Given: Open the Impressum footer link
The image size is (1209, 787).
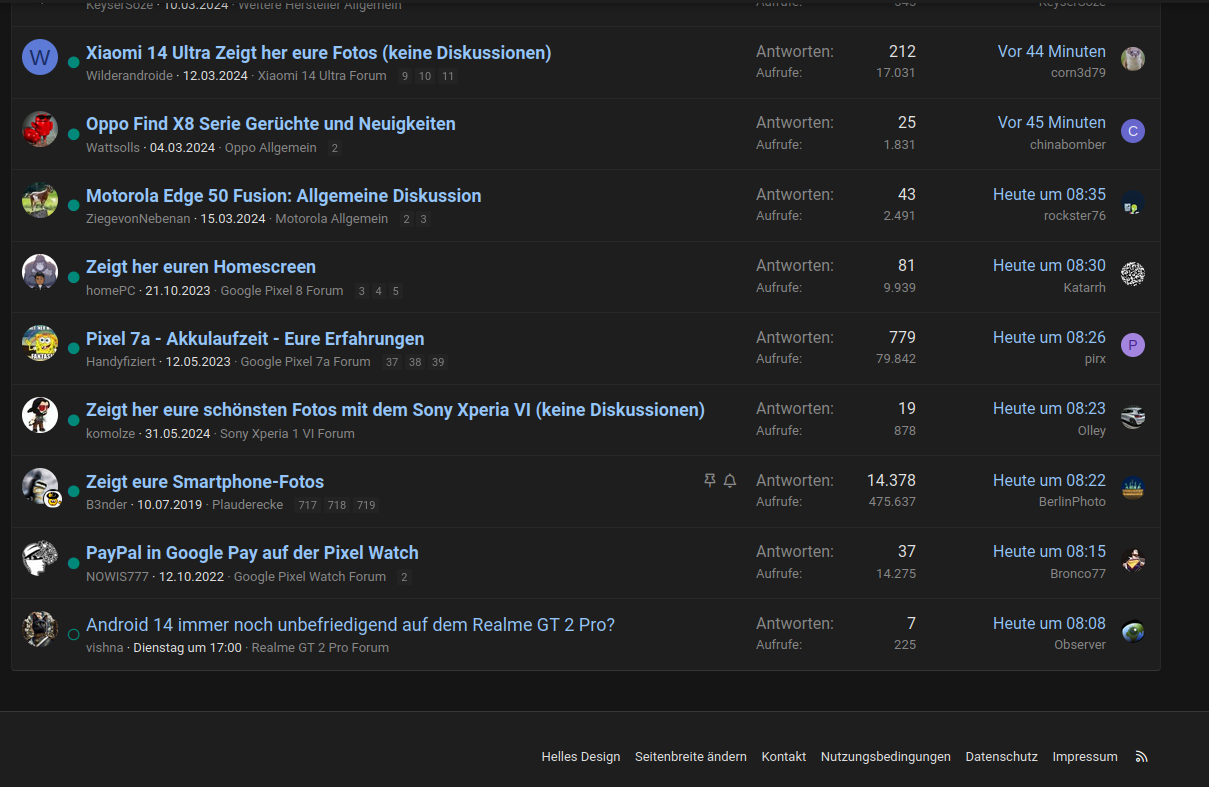Looking at the screenshot, I should click(1084, 757).
